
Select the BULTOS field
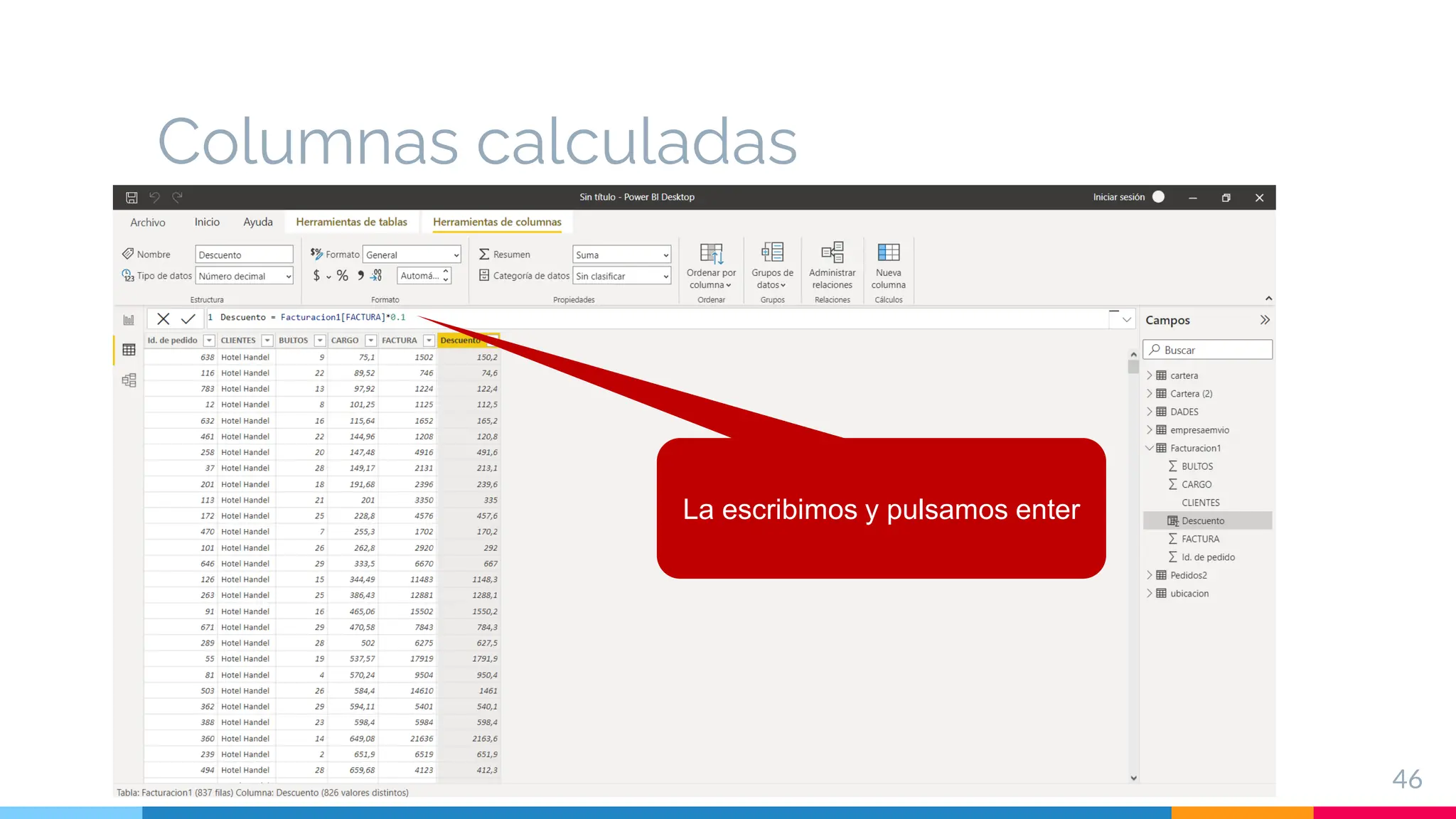1197,466
